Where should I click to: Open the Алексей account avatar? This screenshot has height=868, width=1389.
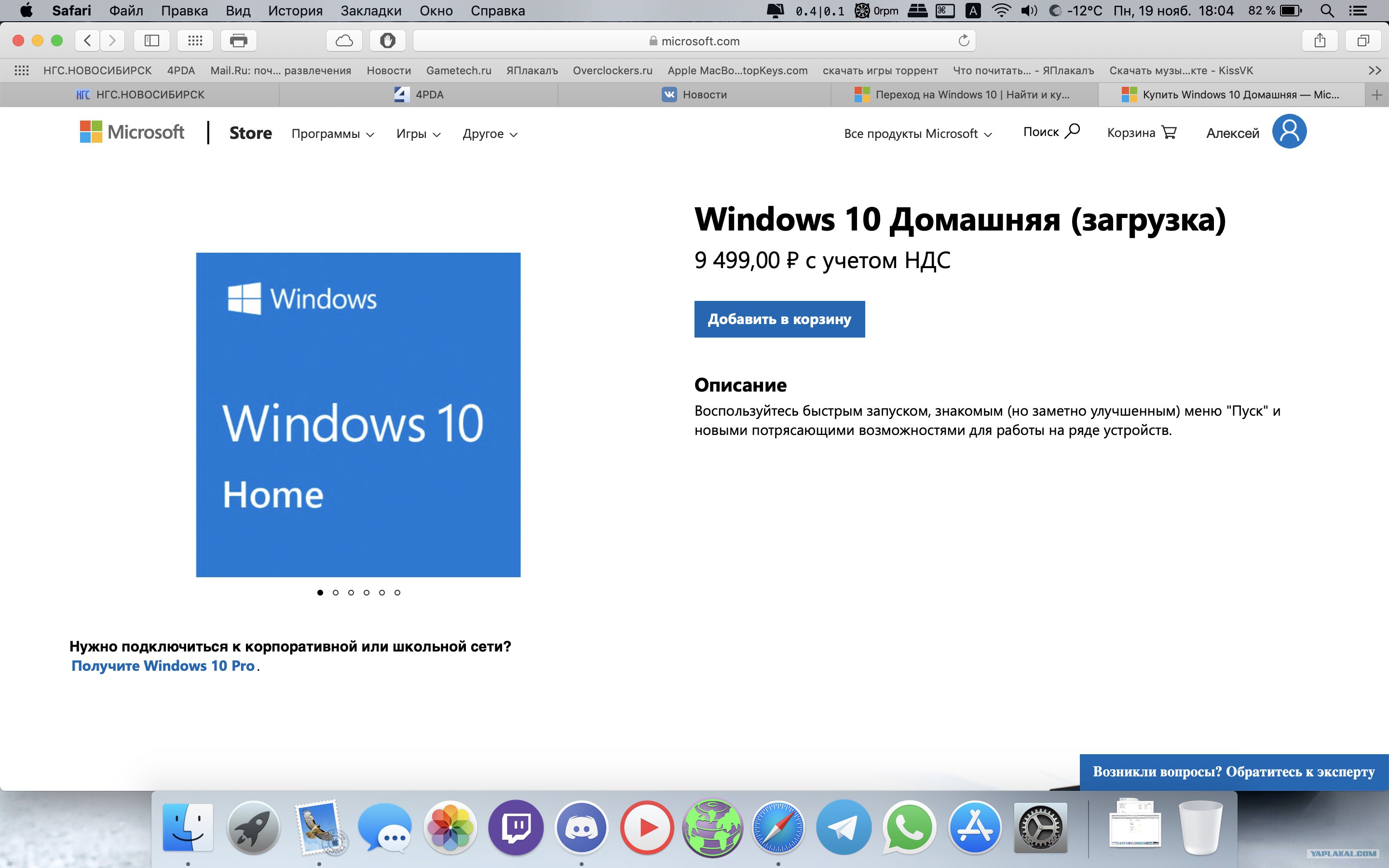(1289, 132)
